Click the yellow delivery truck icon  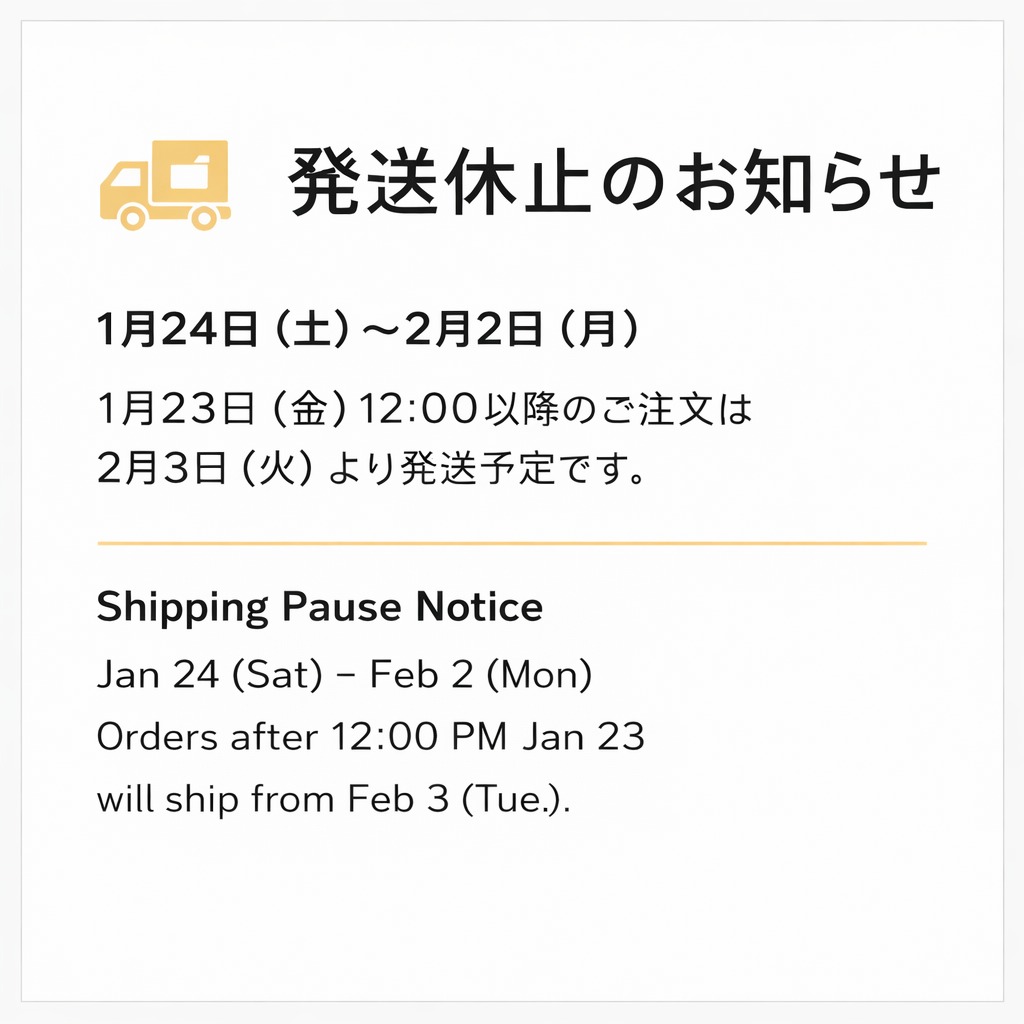165,185
